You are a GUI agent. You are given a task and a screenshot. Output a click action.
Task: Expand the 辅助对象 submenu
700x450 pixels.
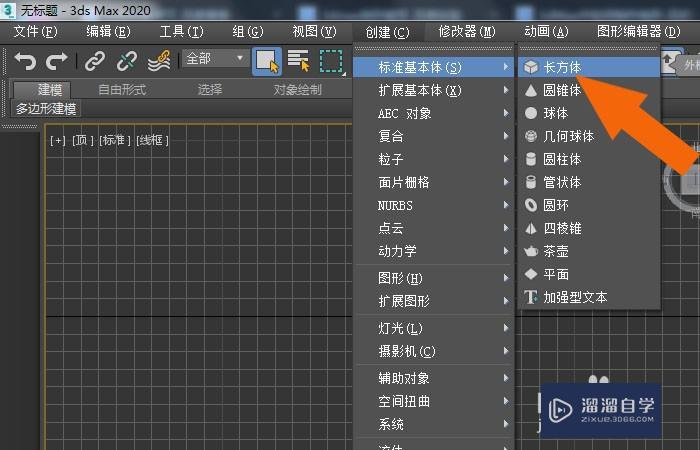pos(434,379)
